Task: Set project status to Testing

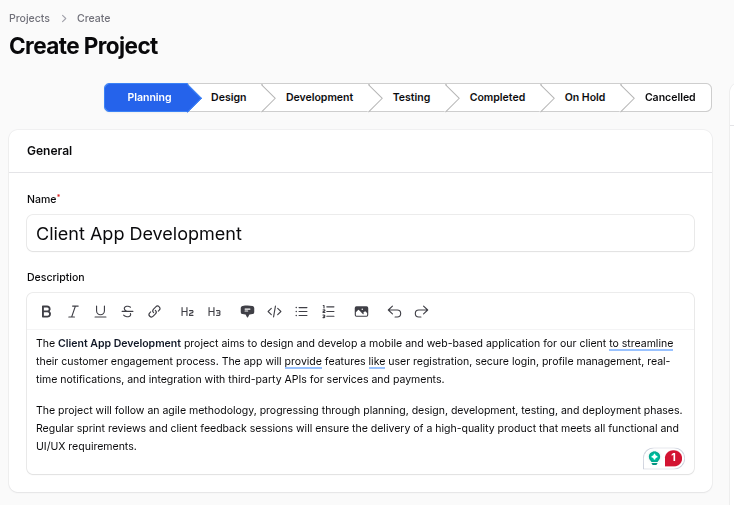Action: tap(411, 97)
